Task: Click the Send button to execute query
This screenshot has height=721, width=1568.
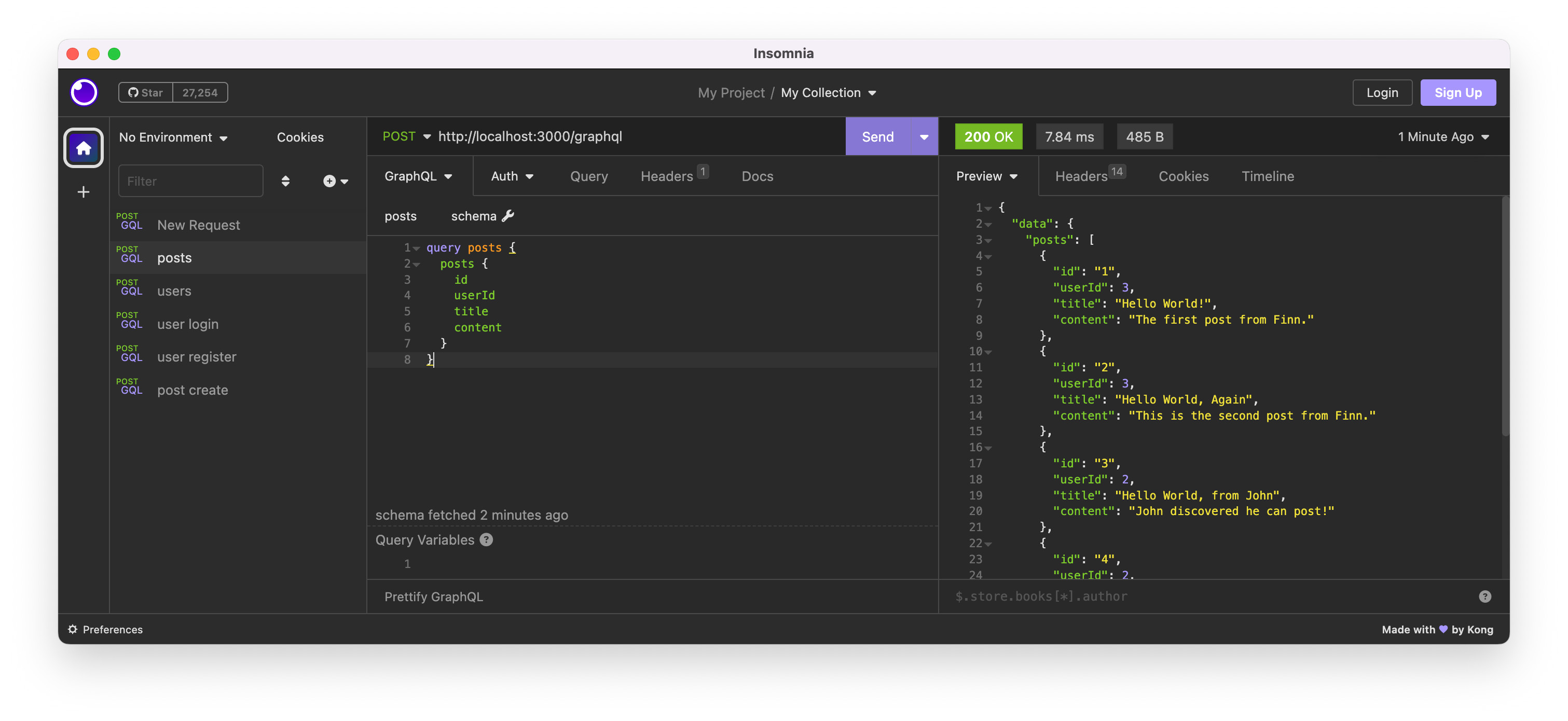Action: pos(878,136)
